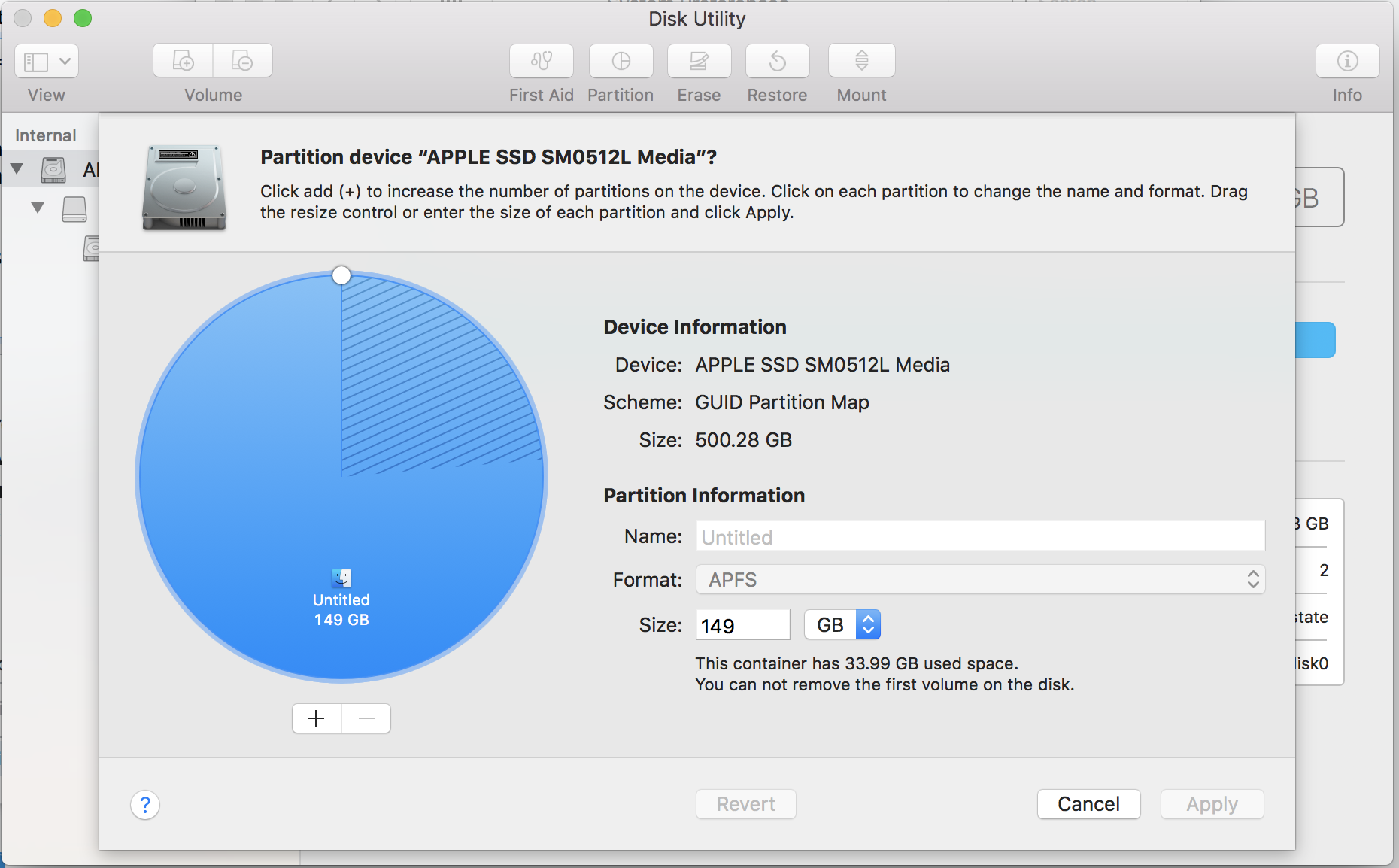Add a partition with the plus button
Viewport: 1399px width, 868px height.
point(317,718)
